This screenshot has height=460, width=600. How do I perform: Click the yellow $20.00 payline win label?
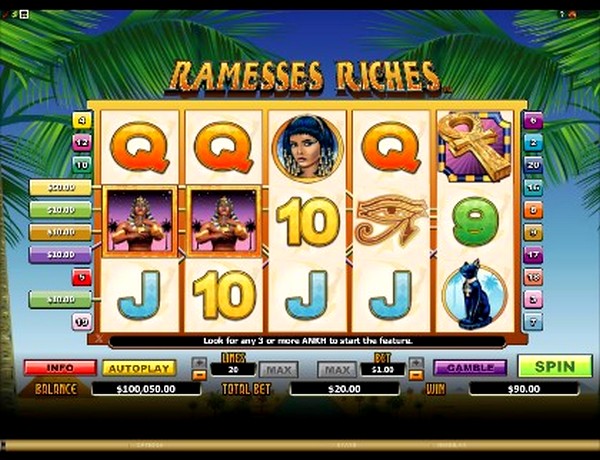pyautogui.click(x=60, y=188)
